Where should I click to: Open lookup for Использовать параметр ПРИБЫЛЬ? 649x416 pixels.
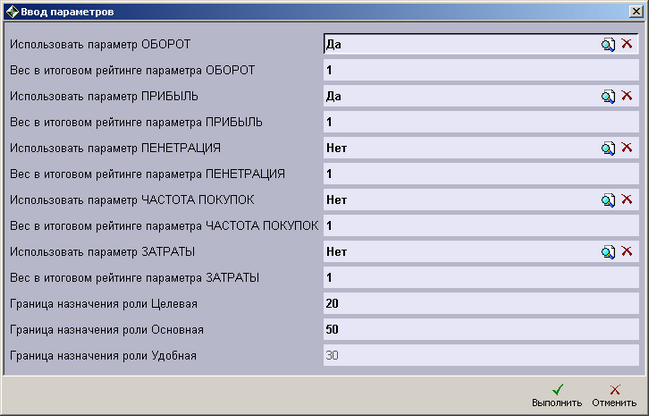608,96
